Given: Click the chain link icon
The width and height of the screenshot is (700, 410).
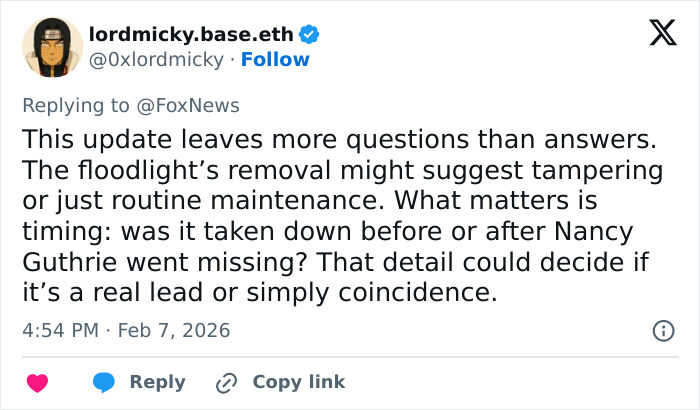Looking at the screenshot, I should pyautogui.click(x=227, y=382).
